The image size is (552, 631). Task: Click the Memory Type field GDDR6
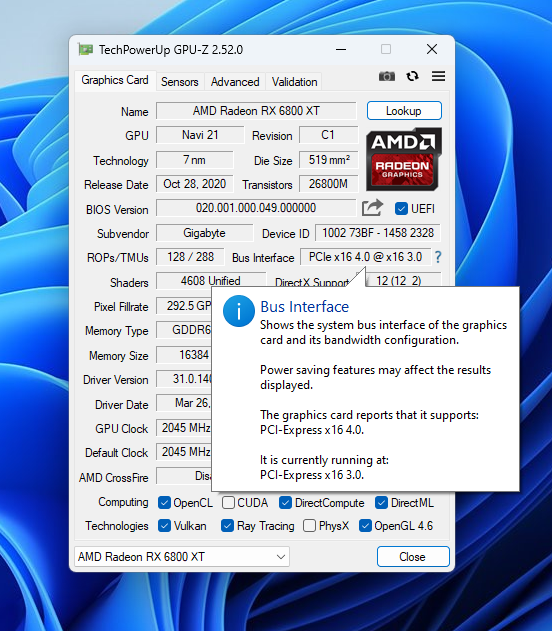184,330
